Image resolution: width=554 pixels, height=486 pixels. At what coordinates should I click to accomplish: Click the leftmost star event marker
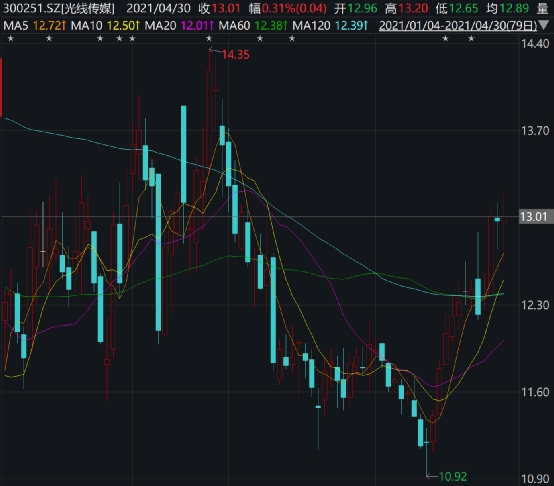(11, 38)
